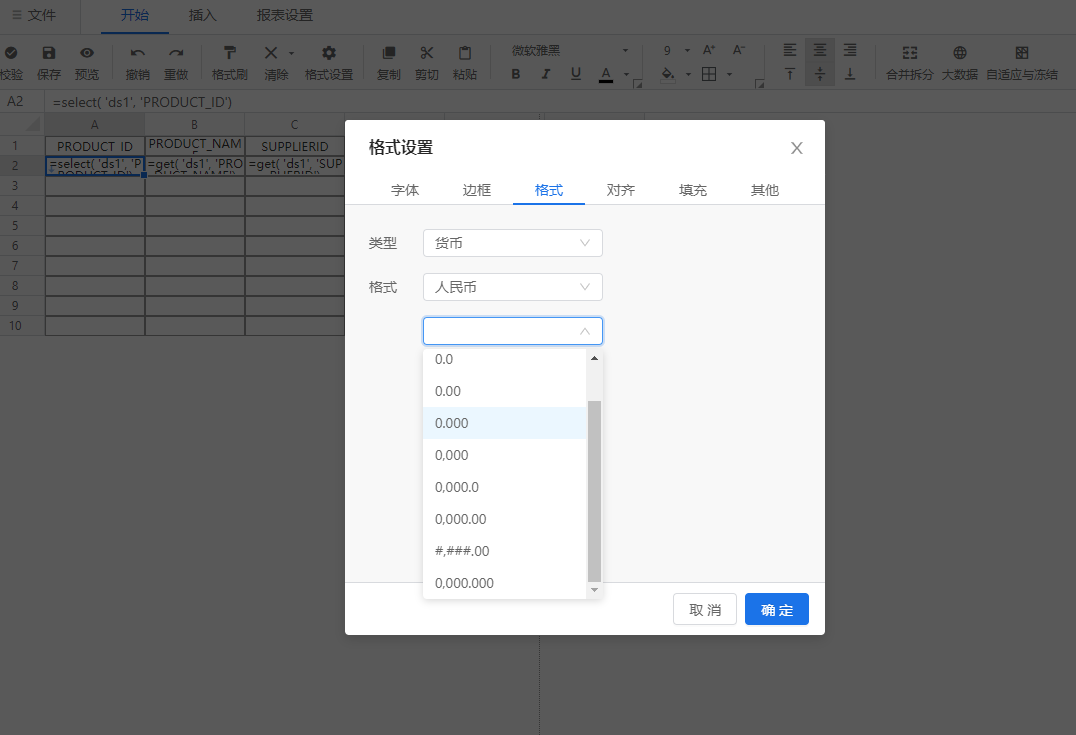The image size is (1076, 735).
Task: Click the 复制 copy icon
Action: point(388,53)
